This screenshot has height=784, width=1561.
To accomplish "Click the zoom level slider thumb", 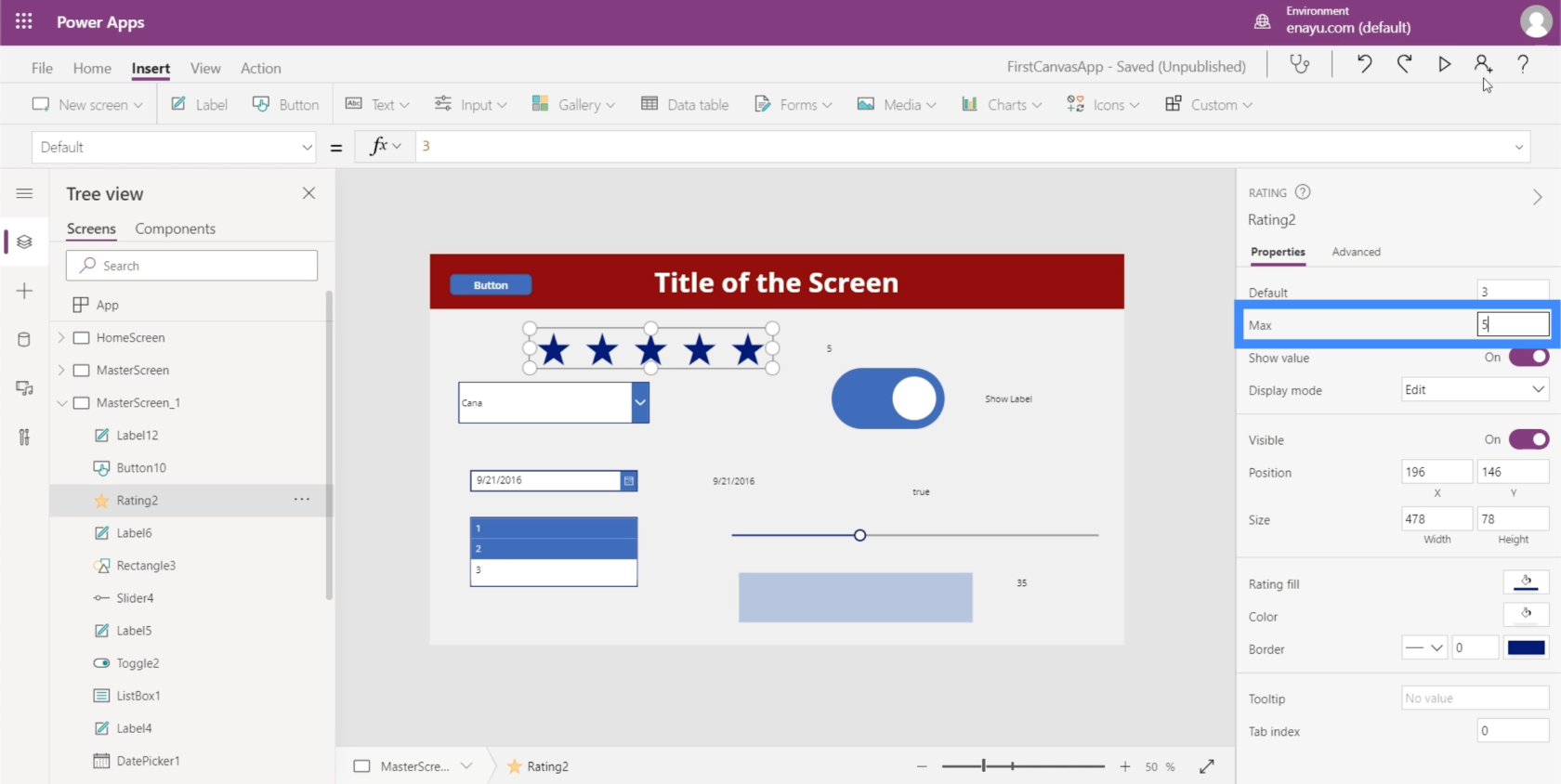I will click(x=983, y=766).
